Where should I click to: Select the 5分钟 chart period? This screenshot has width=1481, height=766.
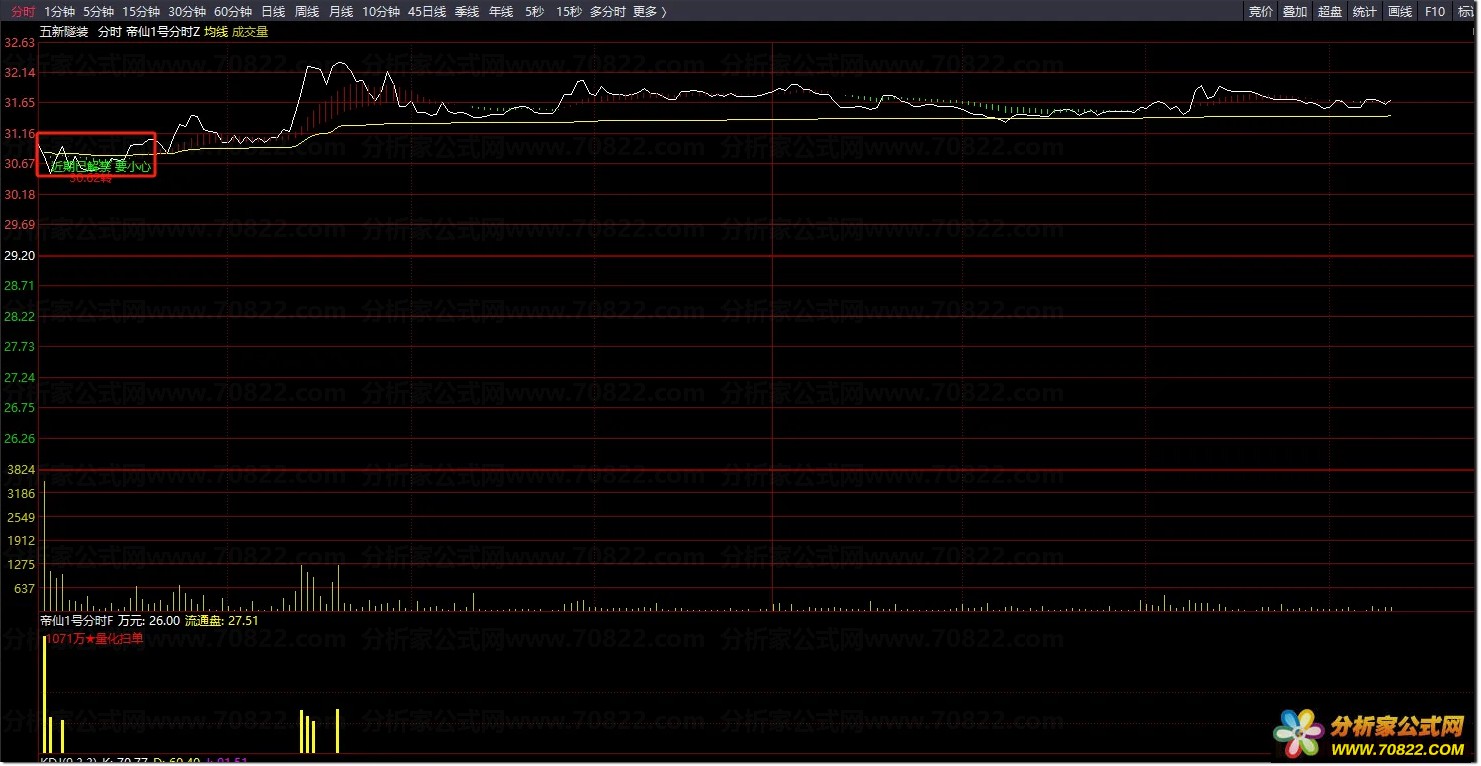pyautogui.click(x=98, y=12)
